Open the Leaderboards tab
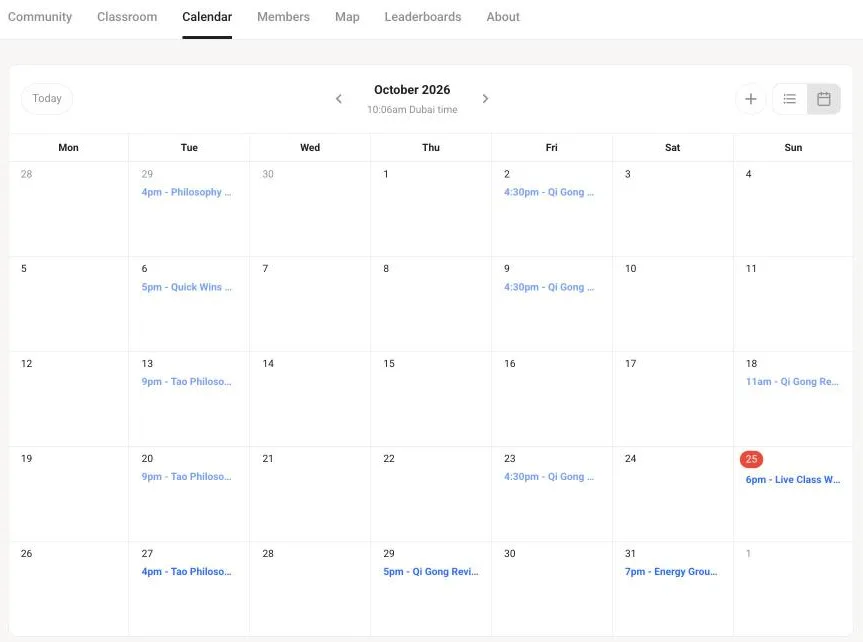The height and width of the screenshot is (642, 863). point(423,17)
